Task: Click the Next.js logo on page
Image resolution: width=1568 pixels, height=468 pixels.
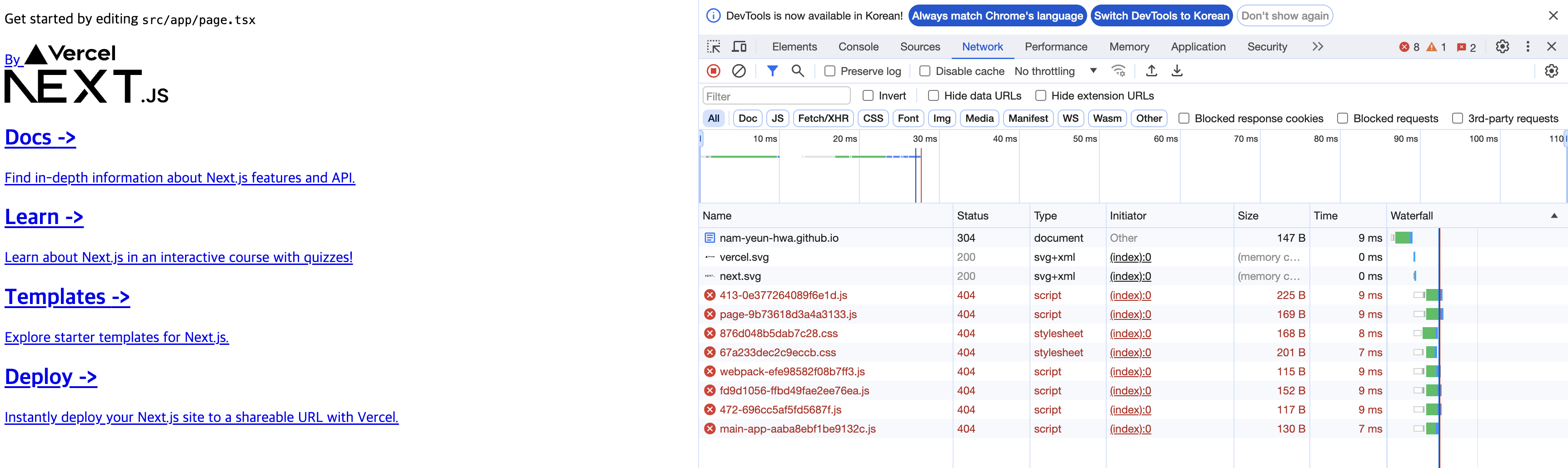Action: [x=86, y=86]
